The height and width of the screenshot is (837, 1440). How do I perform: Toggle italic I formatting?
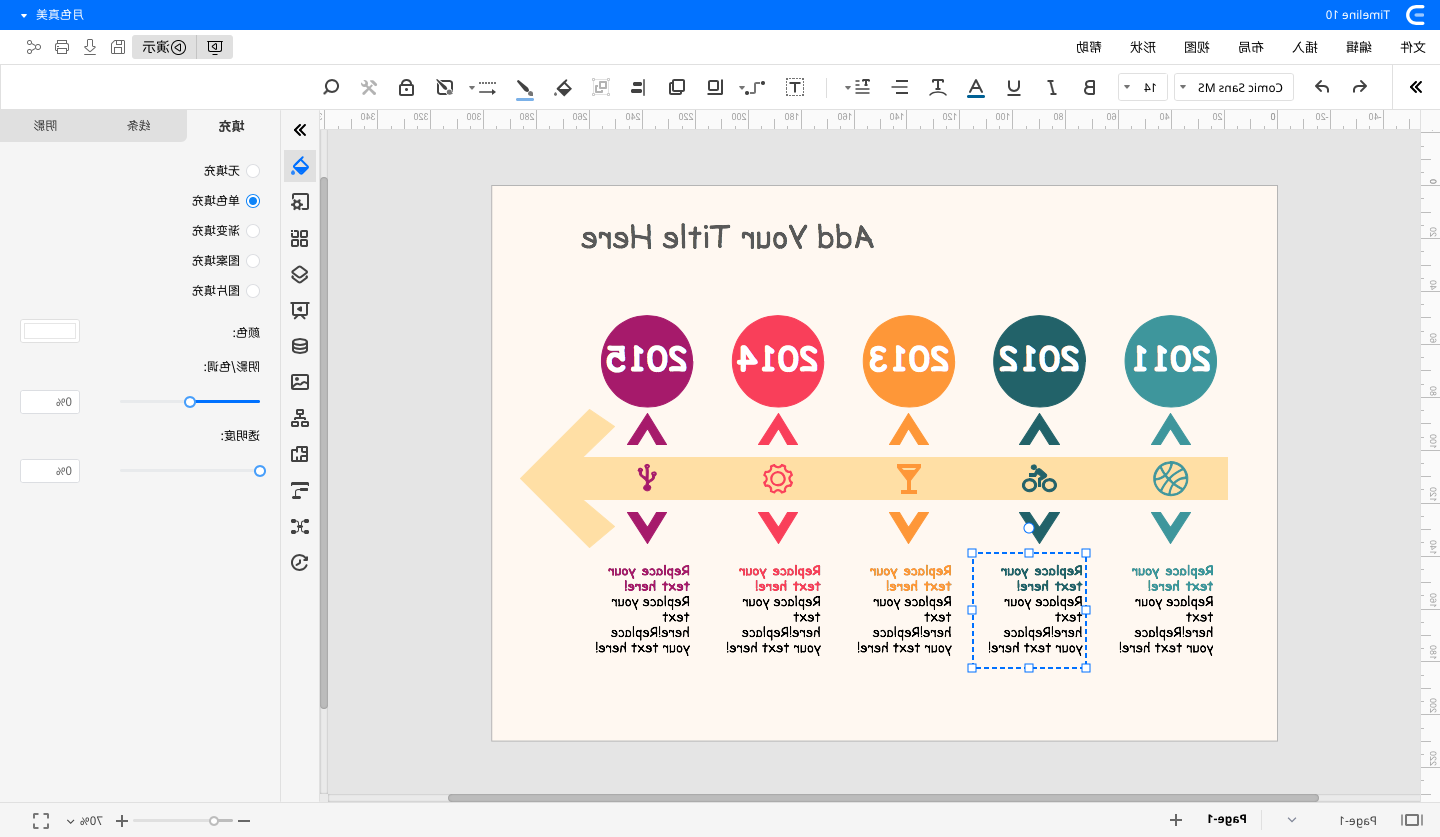pyautogui.click(x=1052, y=87)
